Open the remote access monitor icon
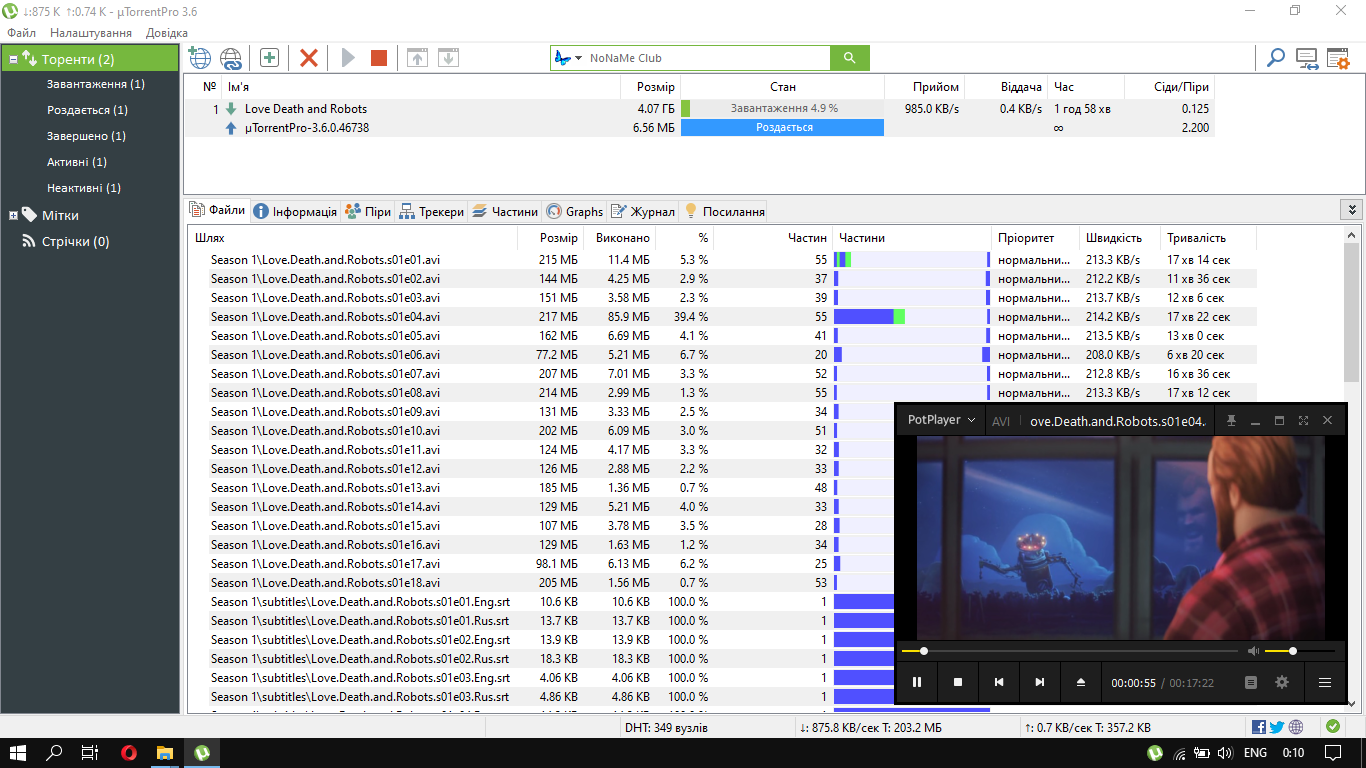 click(1307, 58)
